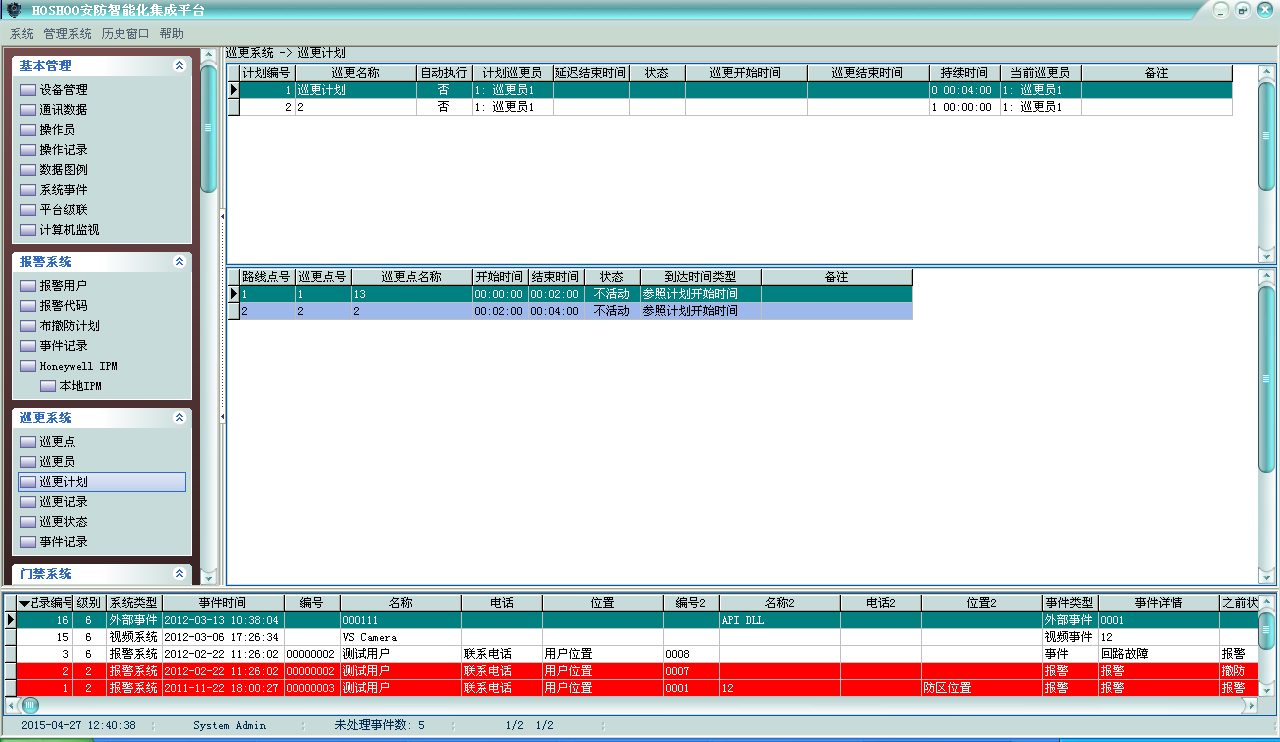Collapse the 基本管理 sidebar section
The width and height of the screenshot is (1280, 742).
(x=179, y=66)
